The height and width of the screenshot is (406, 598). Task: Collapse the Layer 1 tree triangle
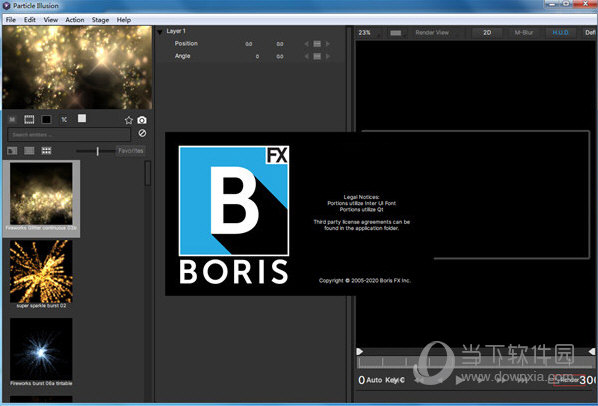(x=160, y=32)
